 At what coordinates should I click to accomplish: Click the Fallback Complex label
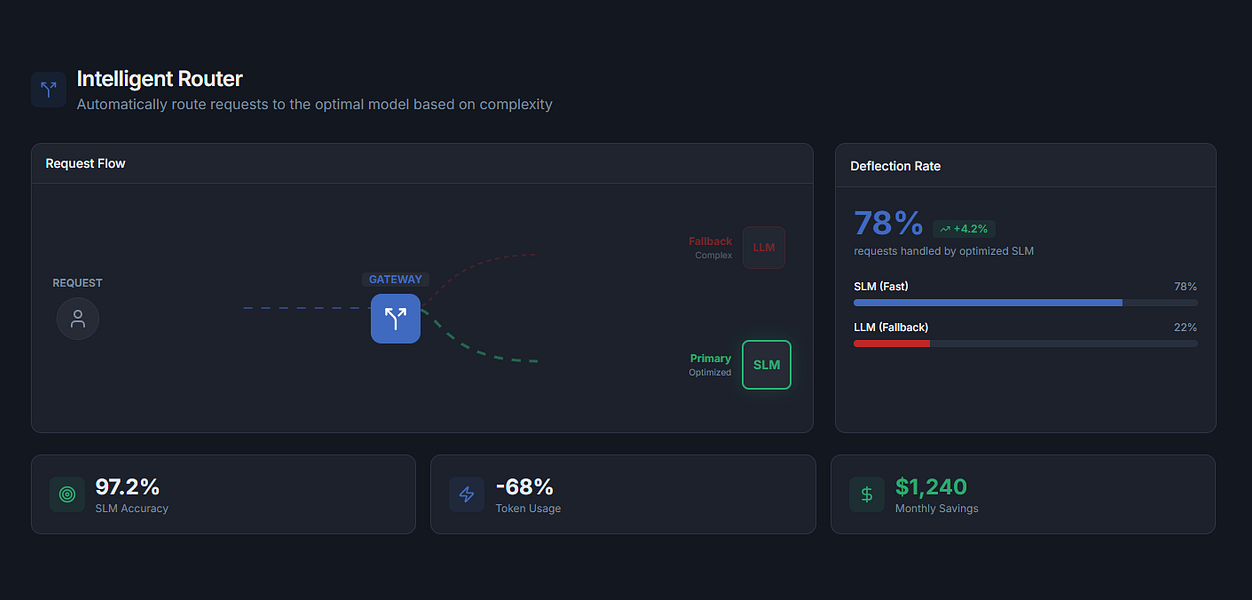pyautogui.click(x=710, y=248)
